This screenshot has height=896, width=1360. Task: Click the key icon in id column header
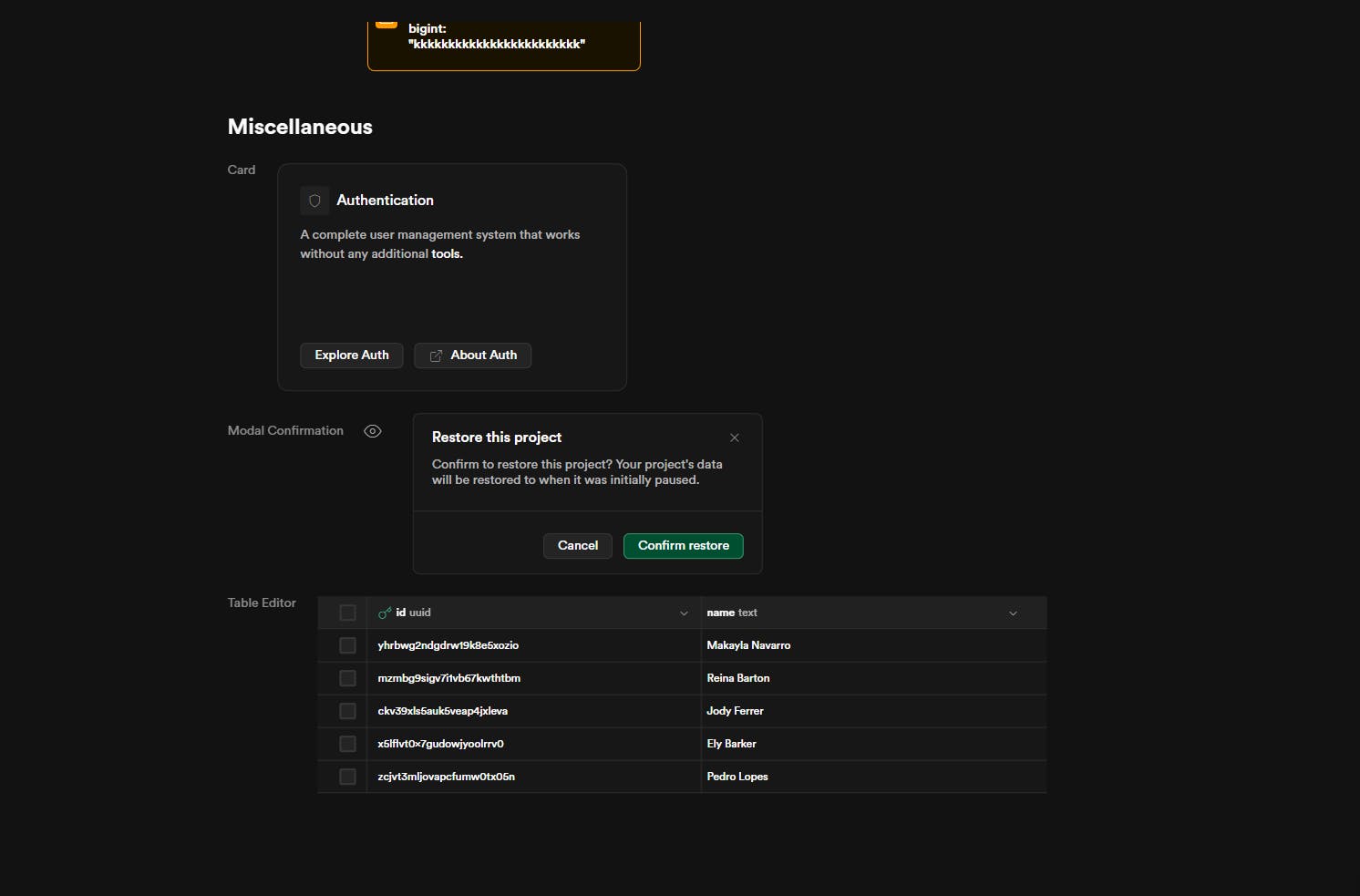click(385, 613)
